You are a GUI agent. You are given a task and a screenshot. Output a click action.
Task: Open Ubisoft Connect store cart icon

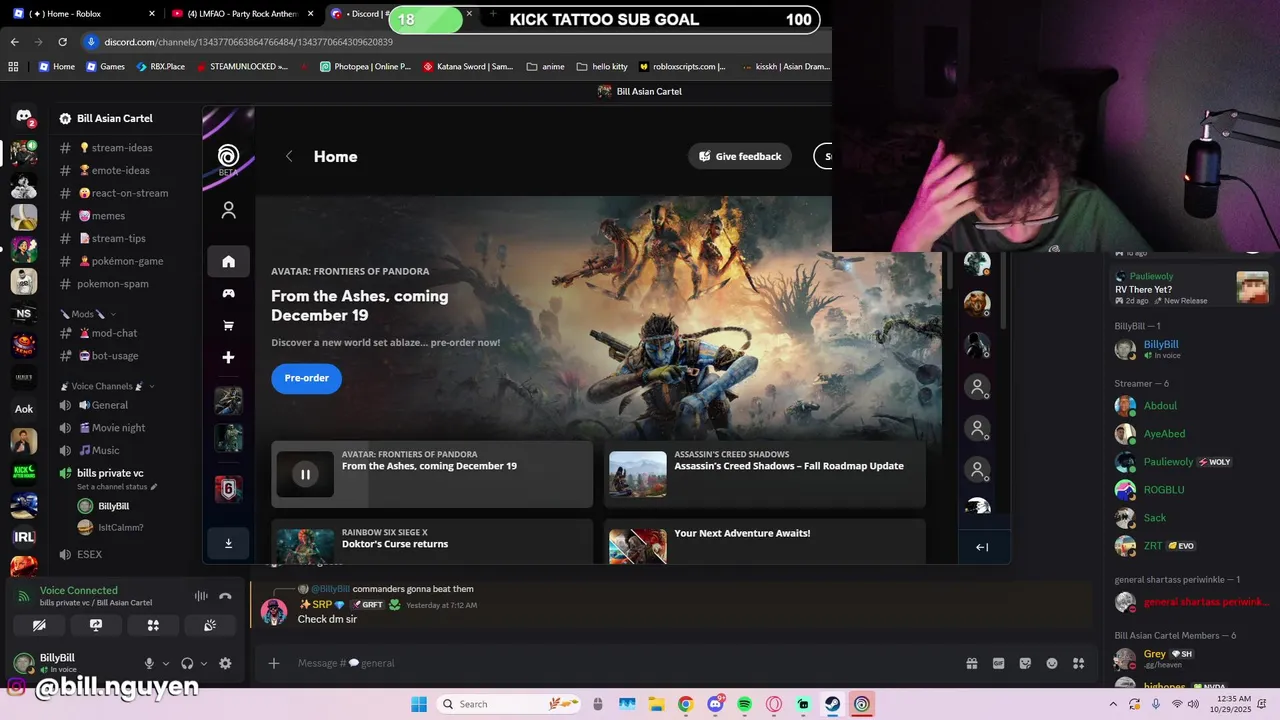228,325
